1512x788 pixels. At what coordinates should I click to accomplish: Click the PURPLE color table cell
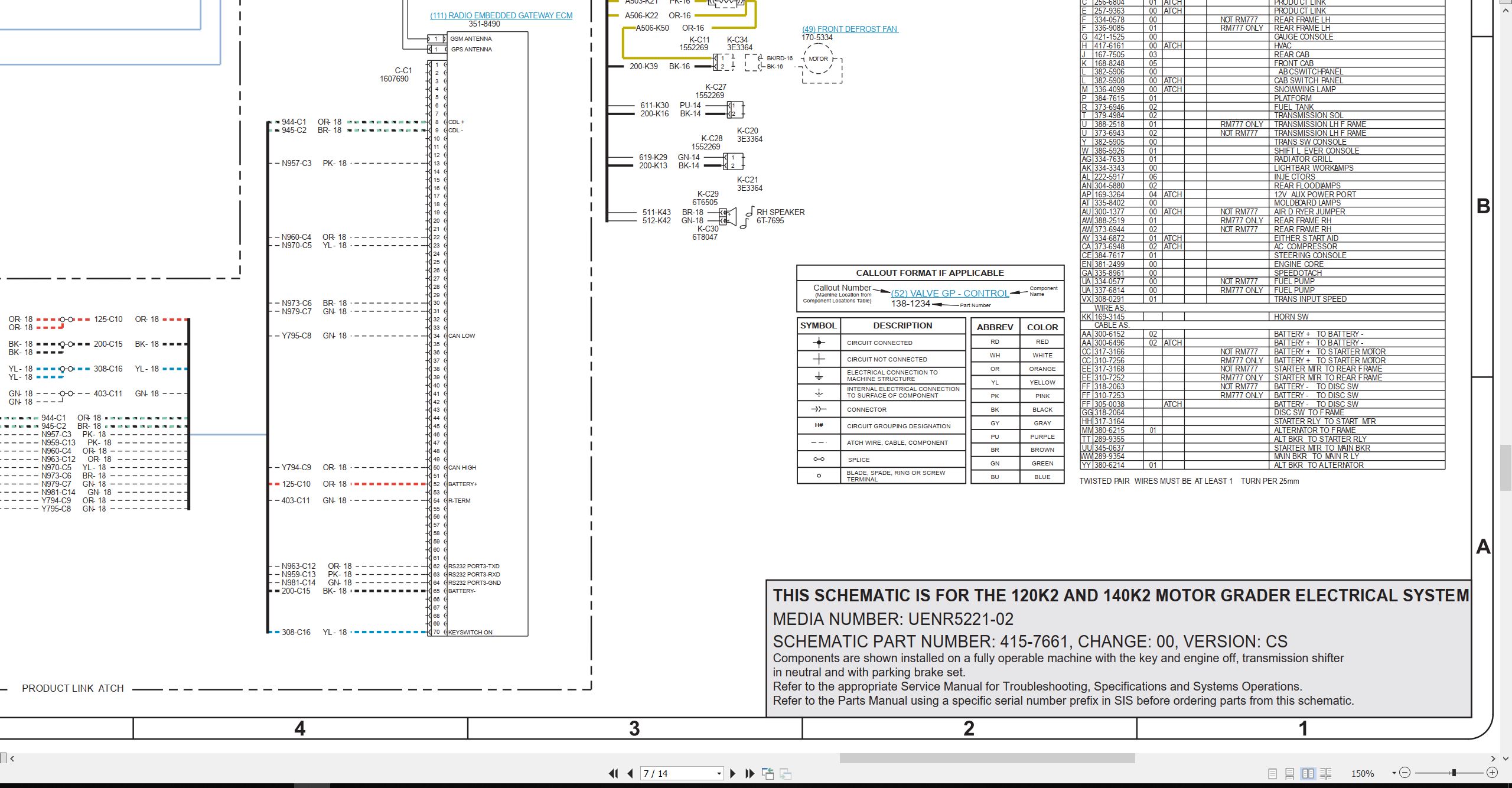1042,437
